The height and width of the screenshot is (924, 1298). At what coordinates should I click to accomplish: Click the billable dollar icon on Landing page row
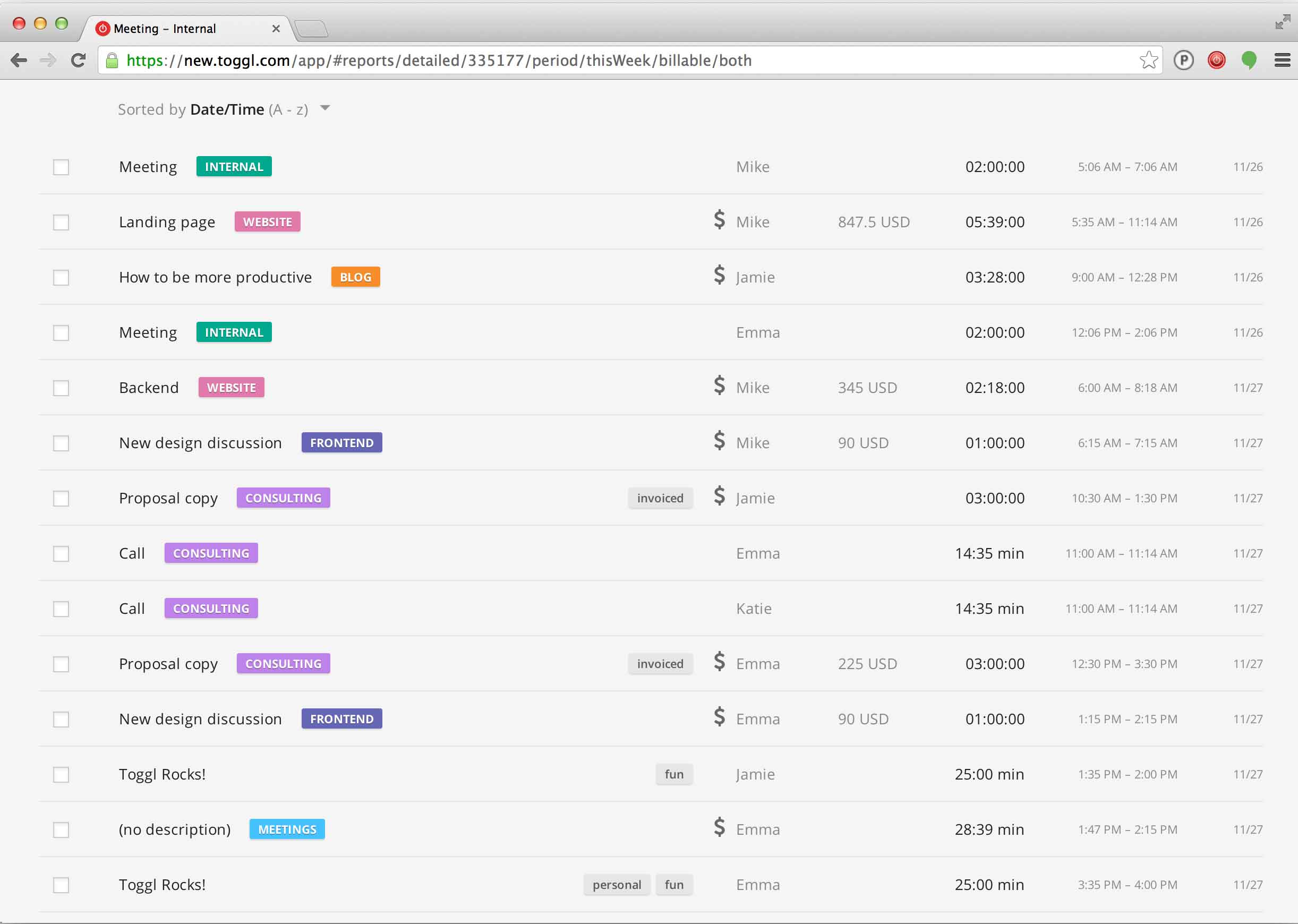tap(719, 221)
